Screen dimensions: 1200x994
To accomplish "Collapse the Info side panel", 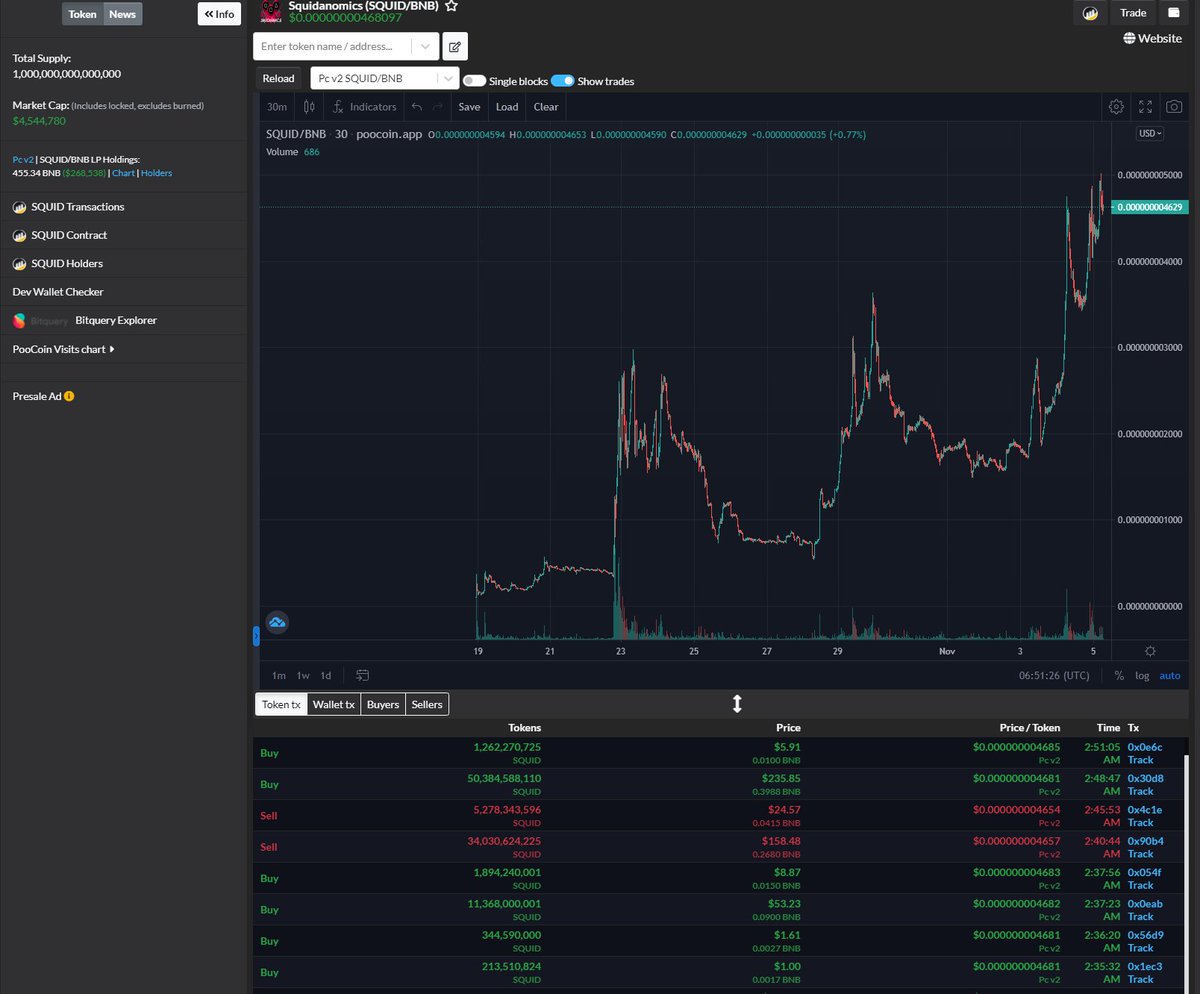I will tap(219, 14).
